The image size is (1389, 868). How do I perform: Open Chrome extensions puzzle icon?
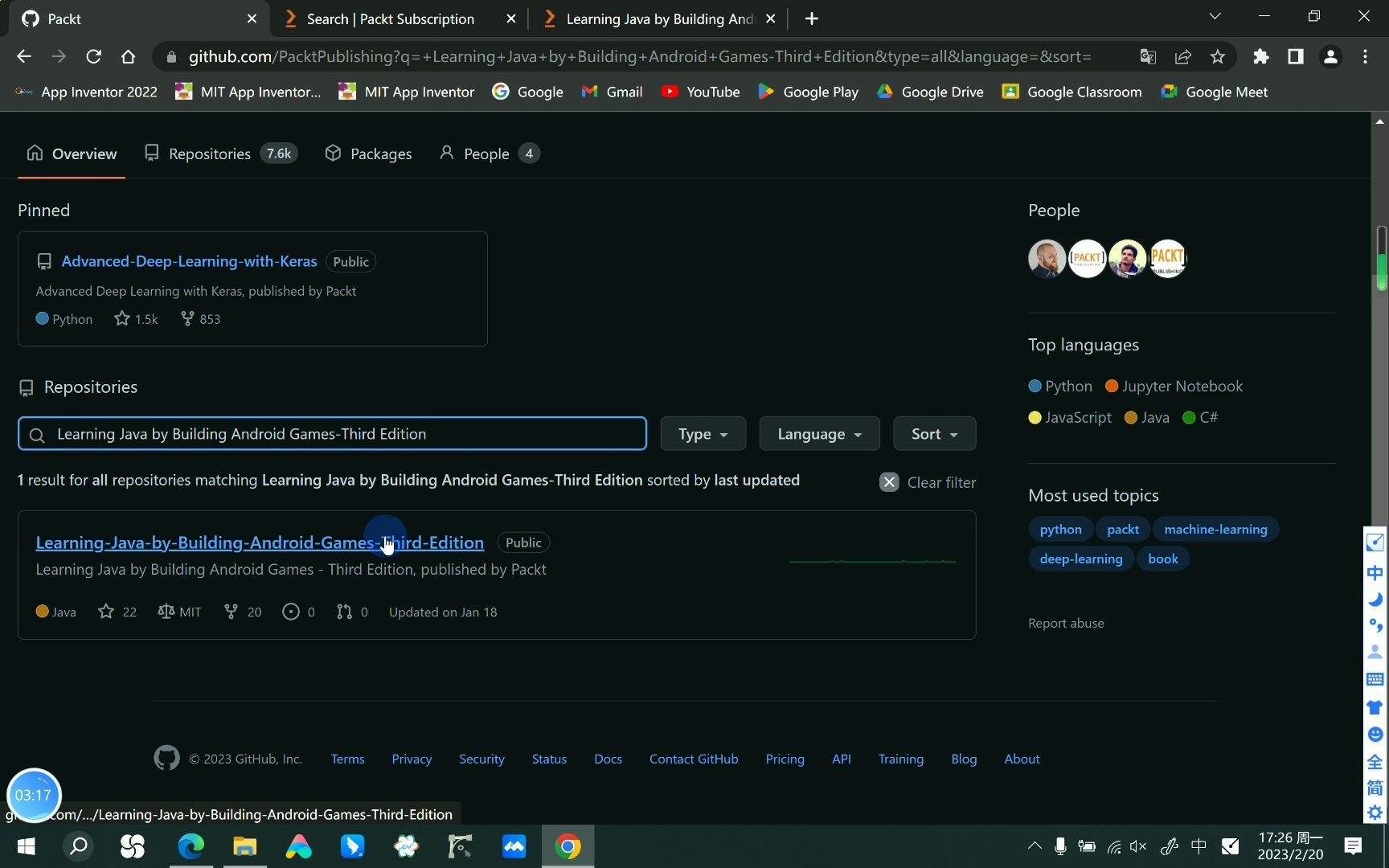[1260, 56]
